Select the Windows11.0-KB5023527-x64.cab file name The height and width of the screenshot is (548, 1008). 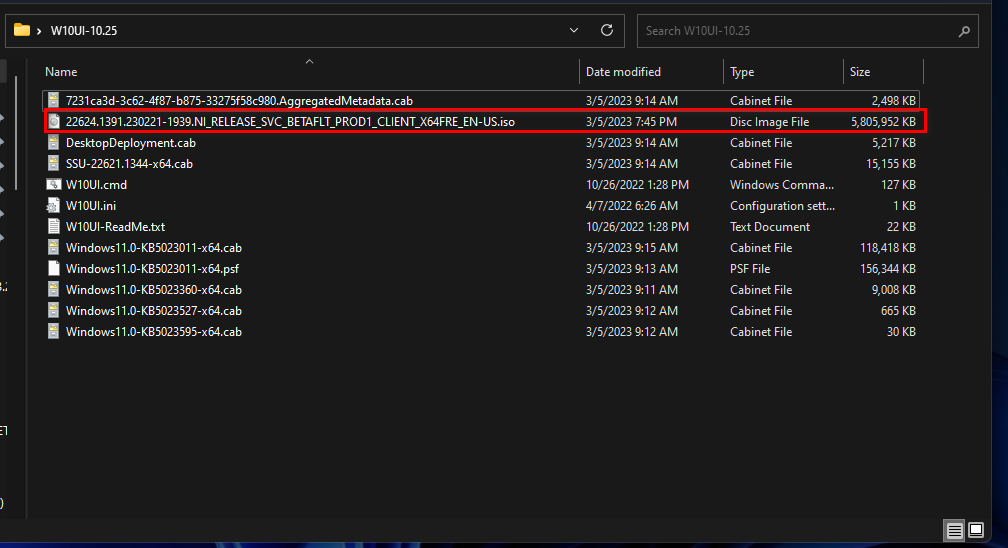tap(154, 311)
